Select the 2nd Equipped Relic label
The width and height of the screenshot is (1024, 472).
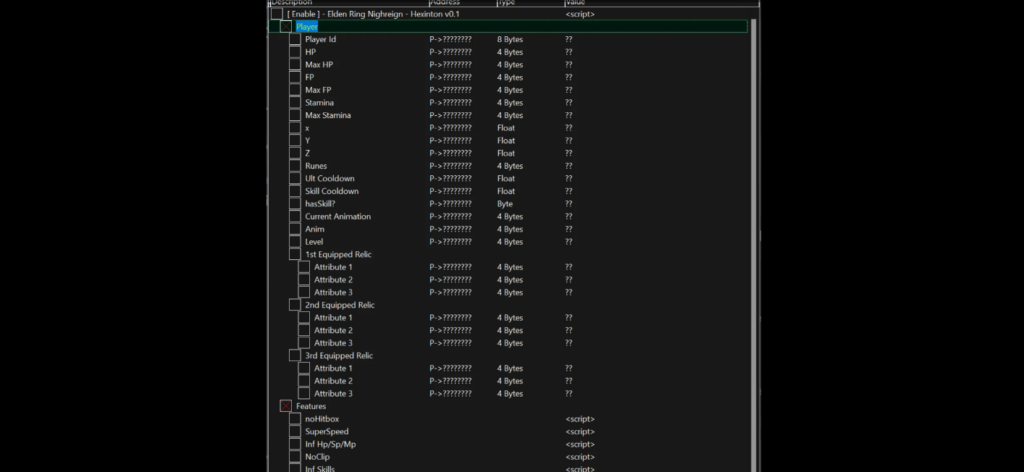[x=340, y=305]
